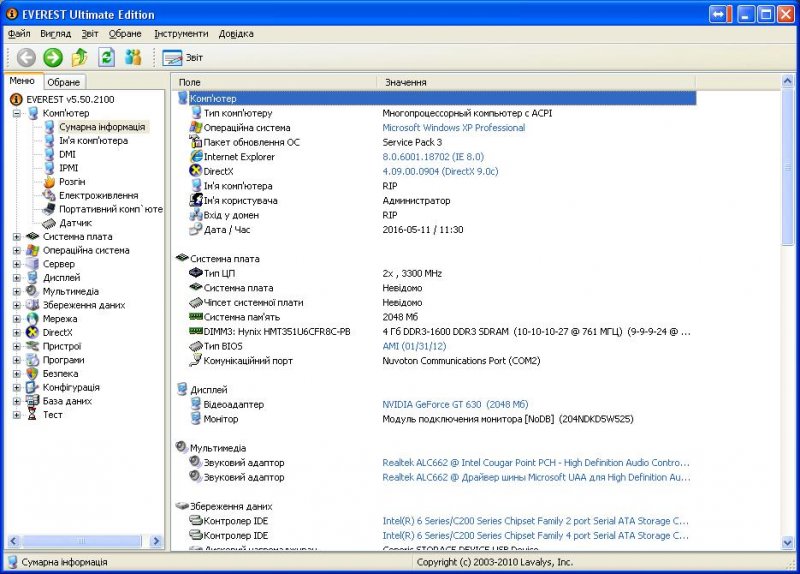Click the green Forward navigation arrow
The image size is (800, 574).
[x=53, y=58]
